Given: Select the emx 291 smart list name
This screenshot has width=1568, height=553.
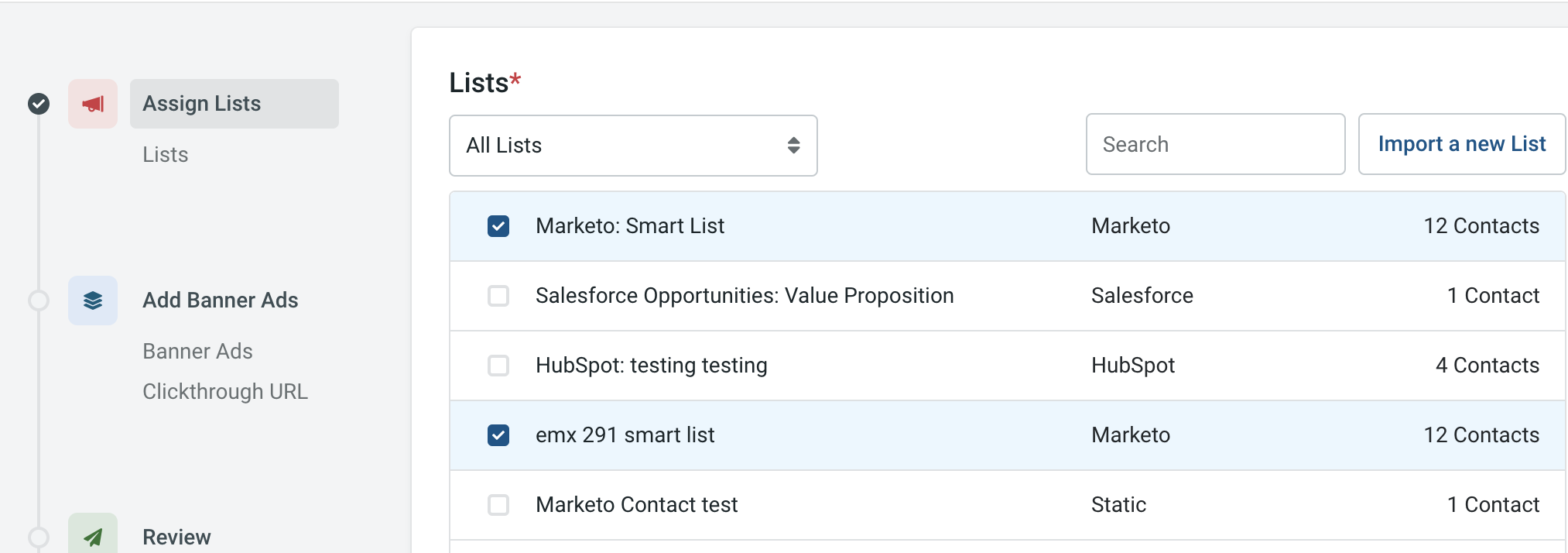Looking at the screenshot, I should click(625, 435).
